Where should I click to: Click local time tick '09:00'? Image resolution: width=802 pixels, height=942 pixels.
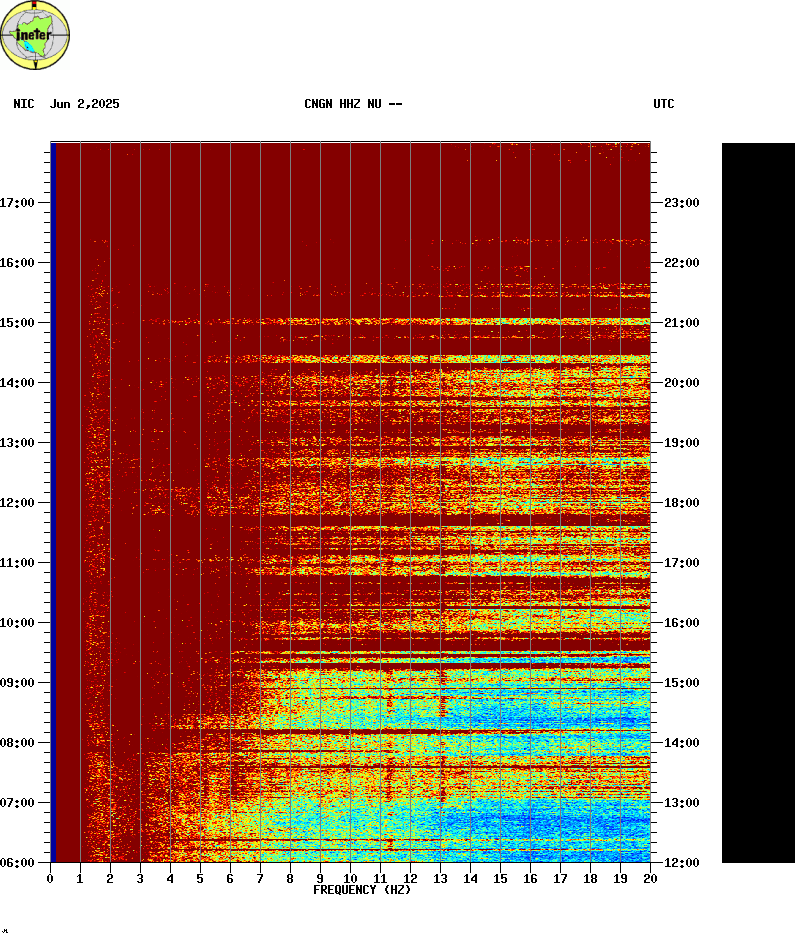coord(17,683)
